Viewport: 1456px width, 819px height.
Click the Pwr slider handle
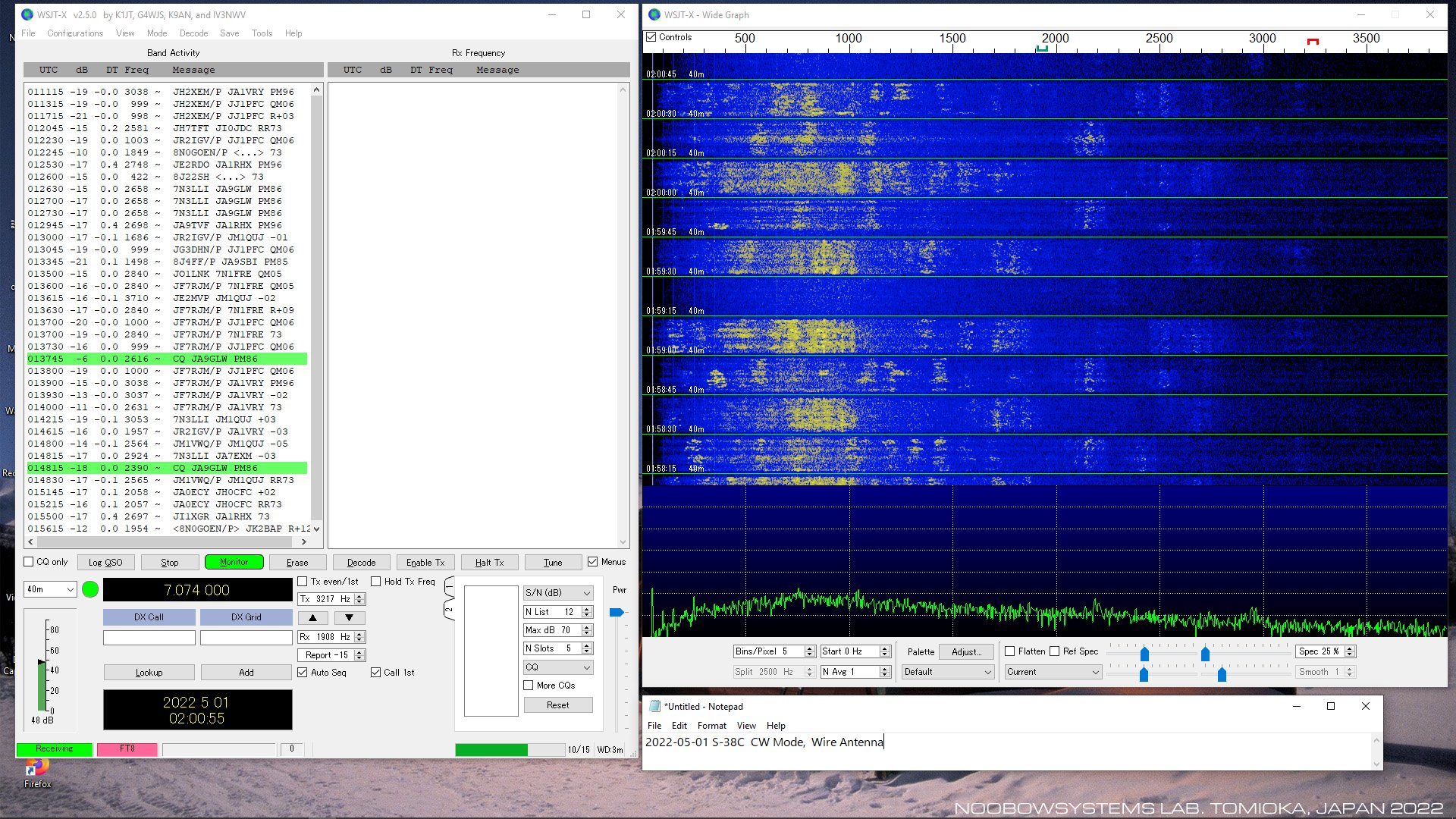617,612
